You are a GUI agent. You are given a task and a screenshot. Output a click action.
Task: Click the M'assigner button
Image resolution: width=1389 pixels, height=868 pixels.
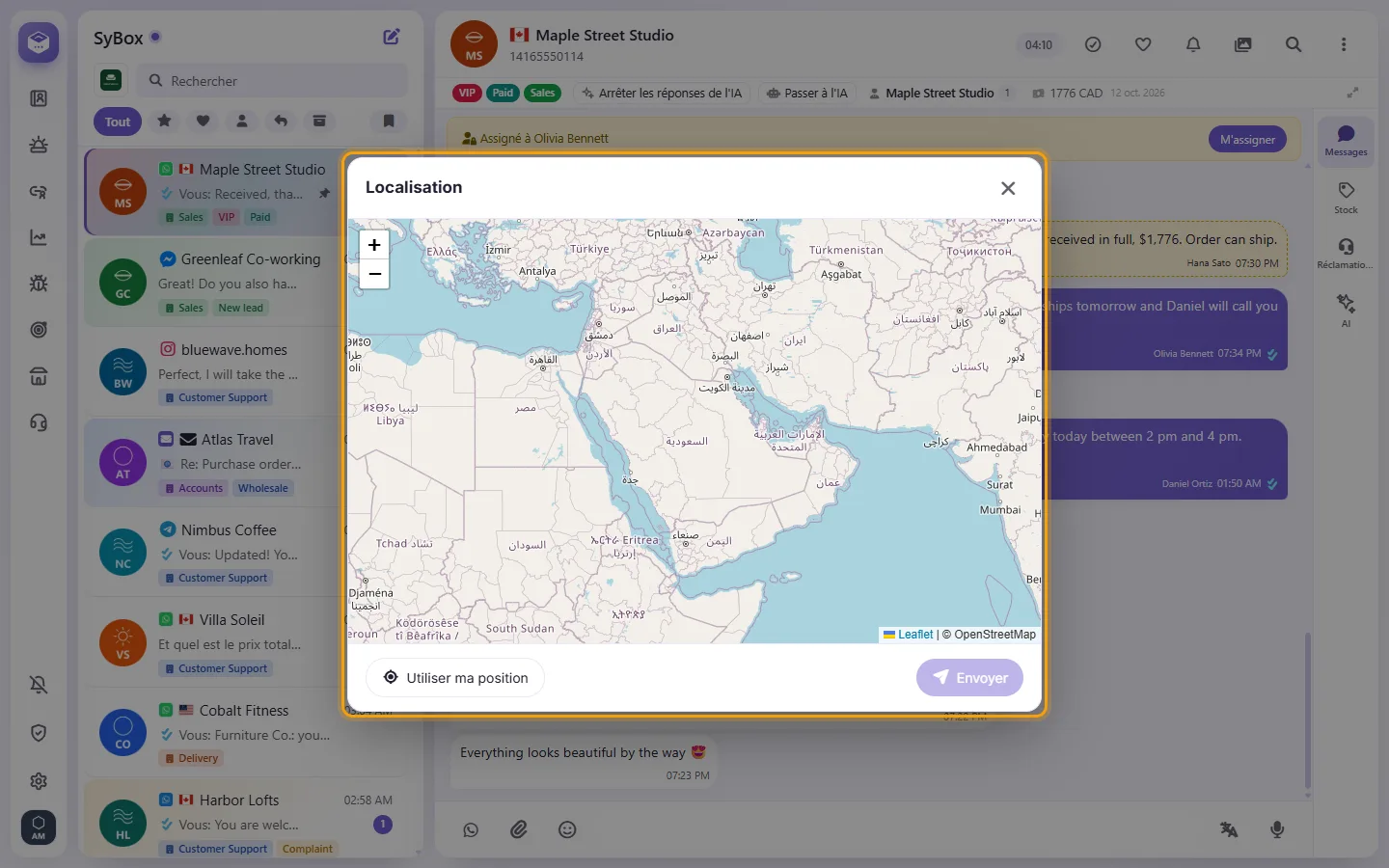pyautogui.click(x=1247, y=139)
